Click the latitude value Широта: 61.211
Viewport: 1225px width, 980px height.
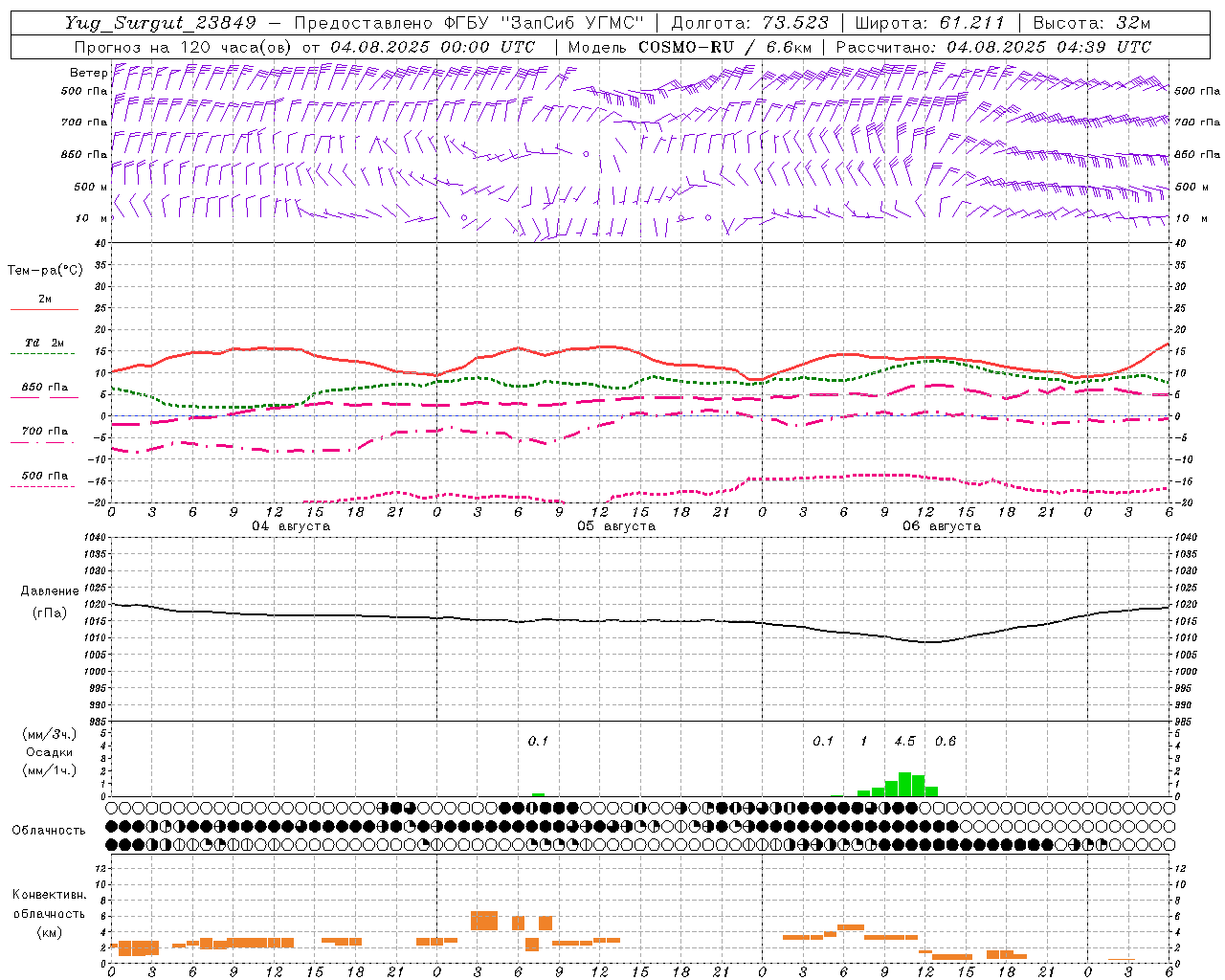pyautogui.click(x=929, y=23)
